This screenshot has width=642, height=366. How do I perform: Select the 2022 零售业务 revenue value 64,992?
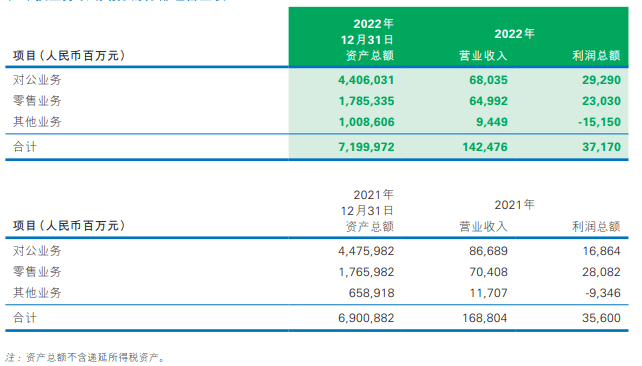488,101
